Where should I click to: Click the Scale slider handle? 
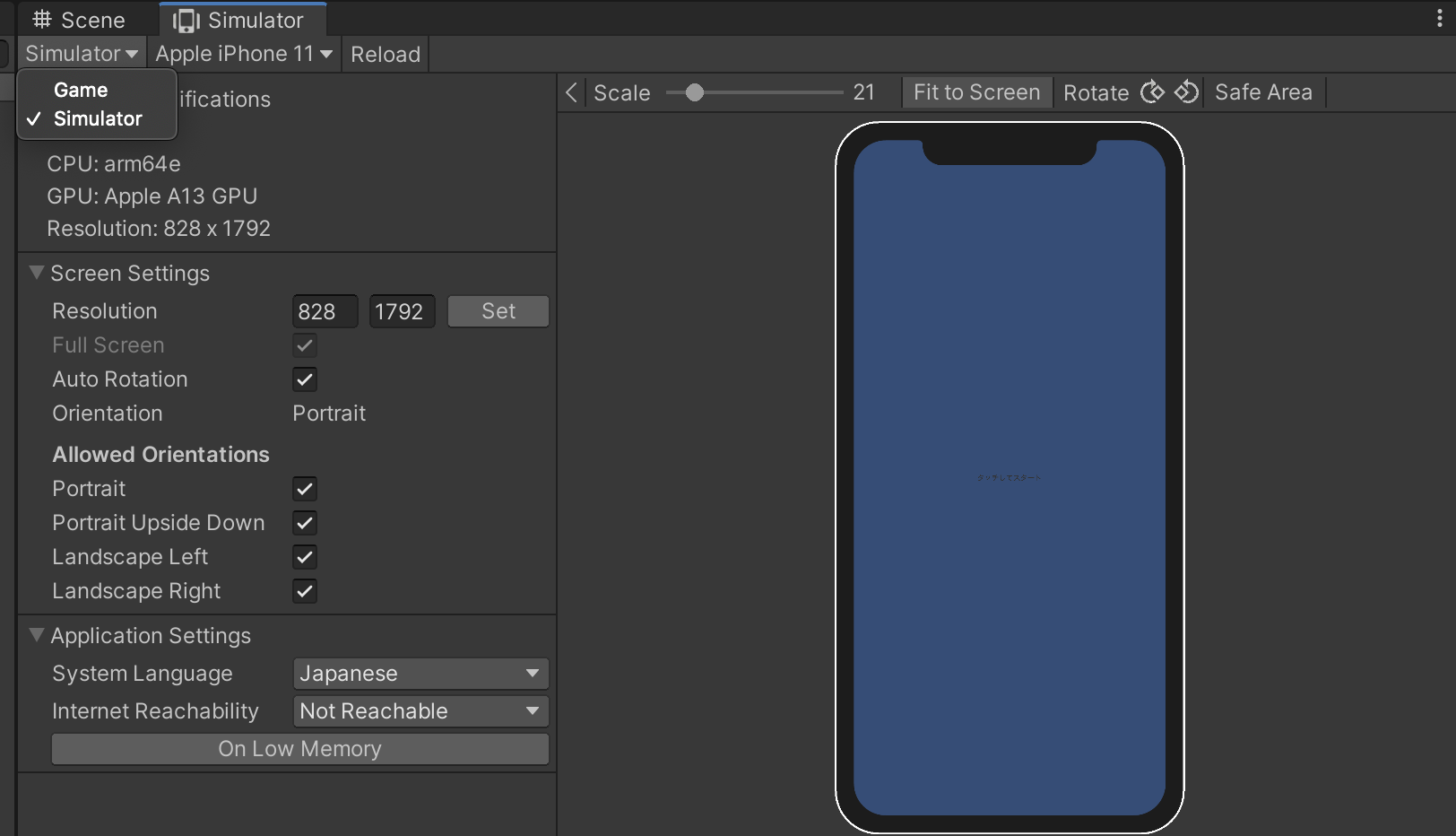point(695,92)
